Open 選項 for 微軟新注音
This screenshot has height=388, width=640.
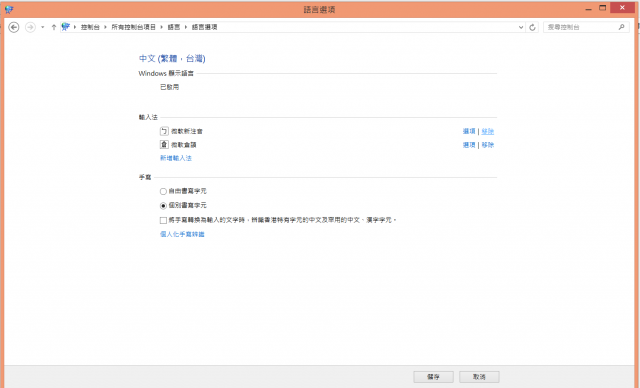tap(469, 131)
